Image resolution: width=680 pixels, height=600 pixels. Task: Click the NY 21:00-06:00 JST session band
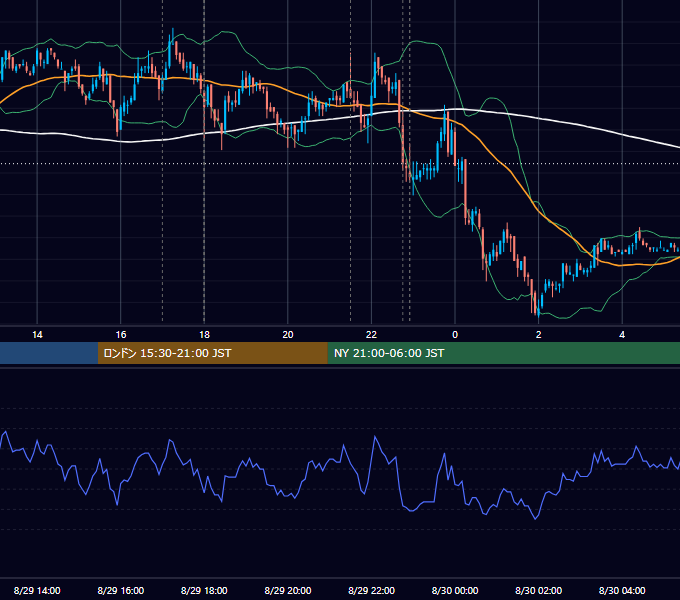(x=503, y=353)
